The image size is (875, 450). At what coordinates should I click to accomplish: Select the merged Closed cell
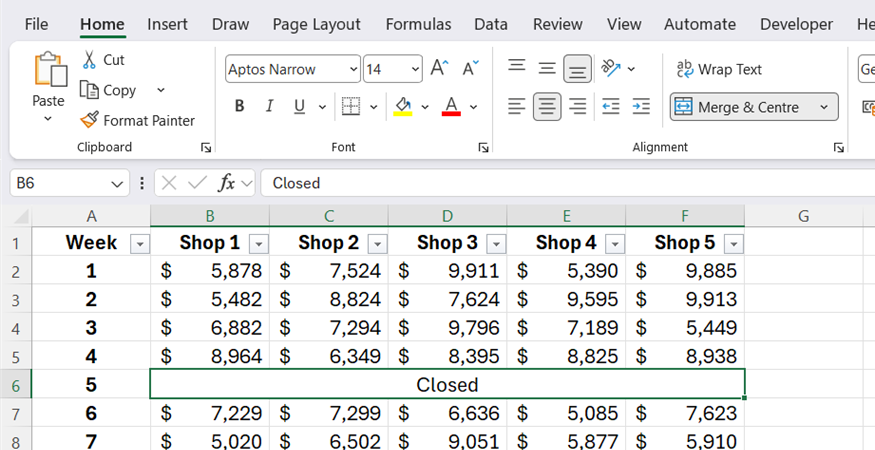coord(448,384)
